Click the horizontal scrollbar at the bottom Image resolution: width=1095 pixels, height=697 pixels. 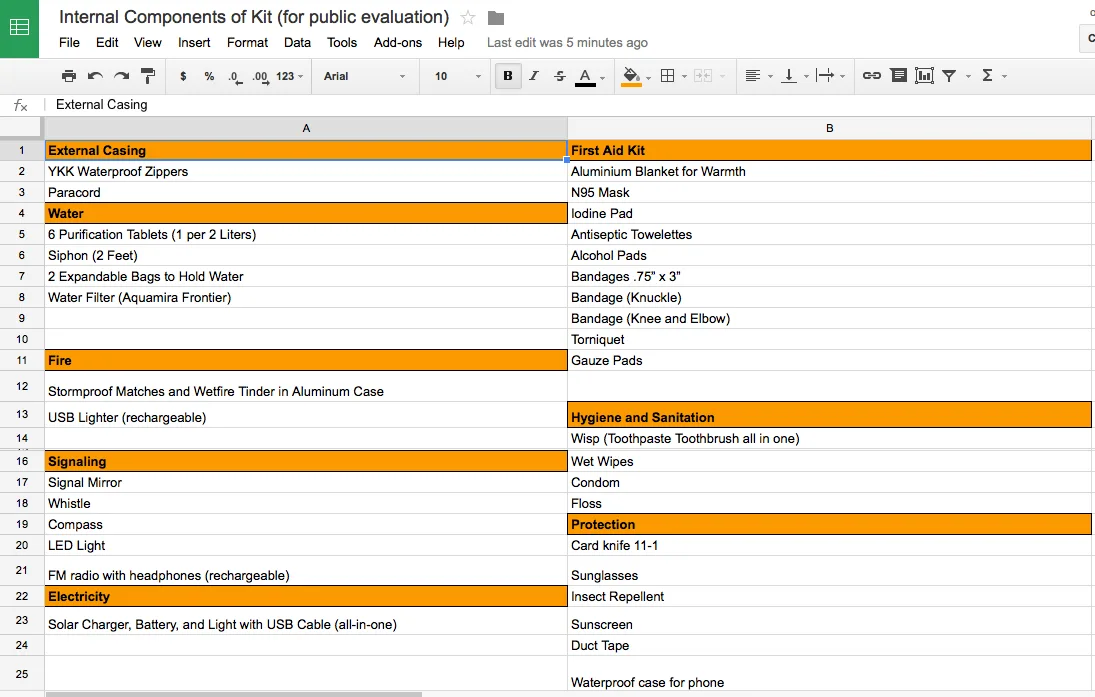point(234,694)
